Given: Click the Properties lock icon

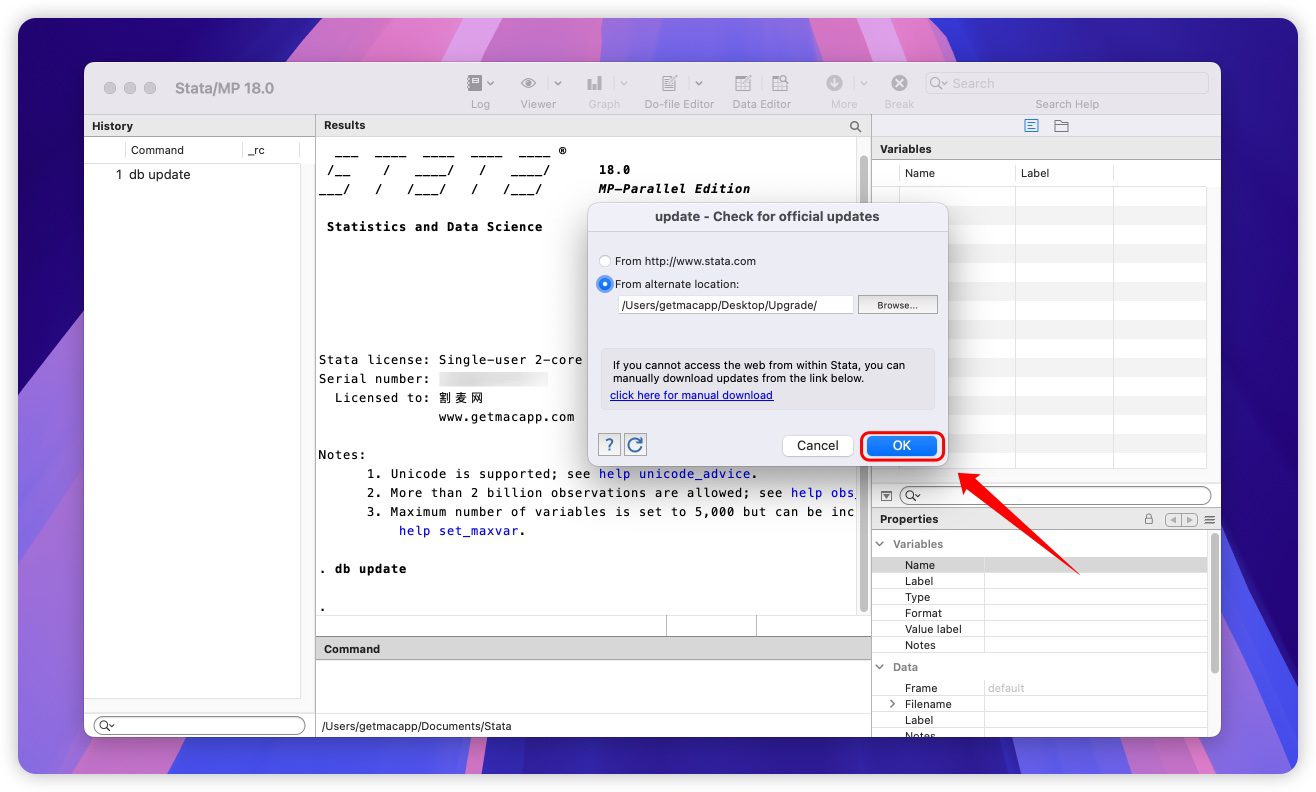Looking at the screenshot, I should click(x=1150, y=519).
